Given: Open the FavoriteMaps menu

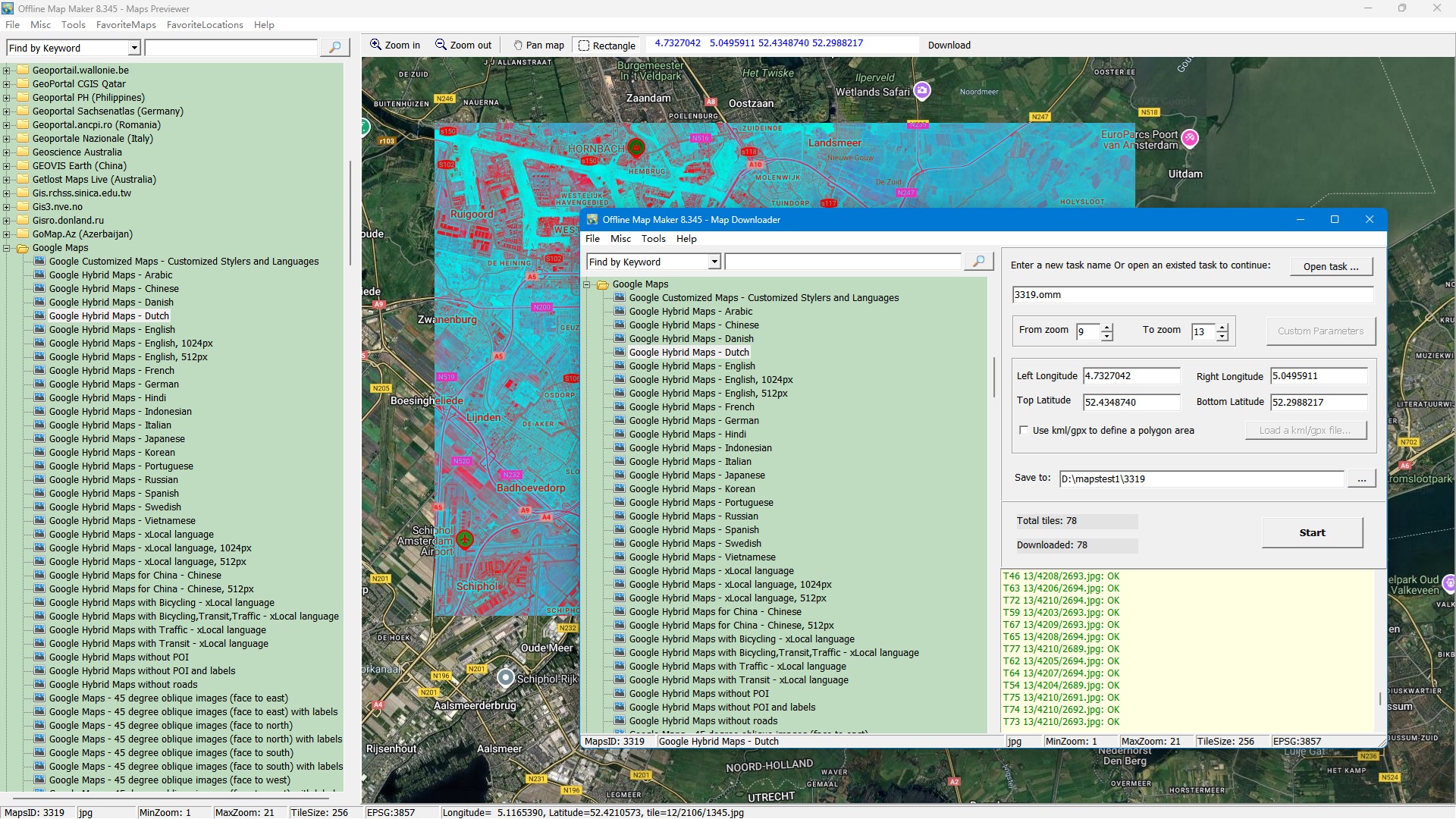Looking at the screenshot, I should 126,25.
